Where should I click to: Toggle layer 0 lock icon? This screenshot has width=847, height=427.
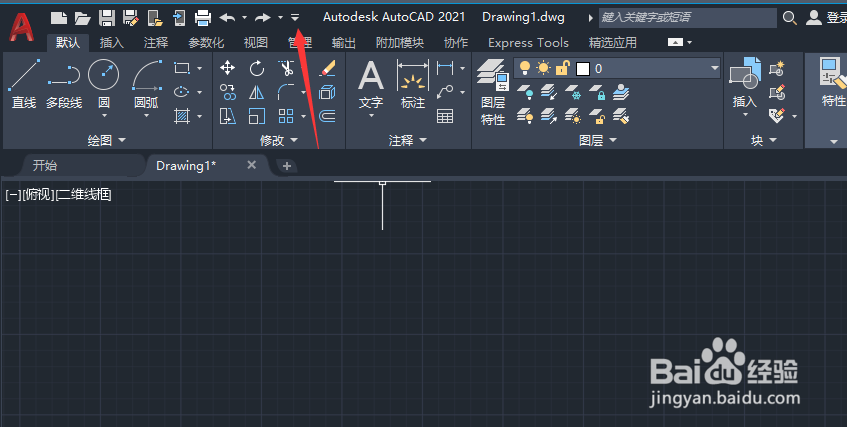point(563,68)
